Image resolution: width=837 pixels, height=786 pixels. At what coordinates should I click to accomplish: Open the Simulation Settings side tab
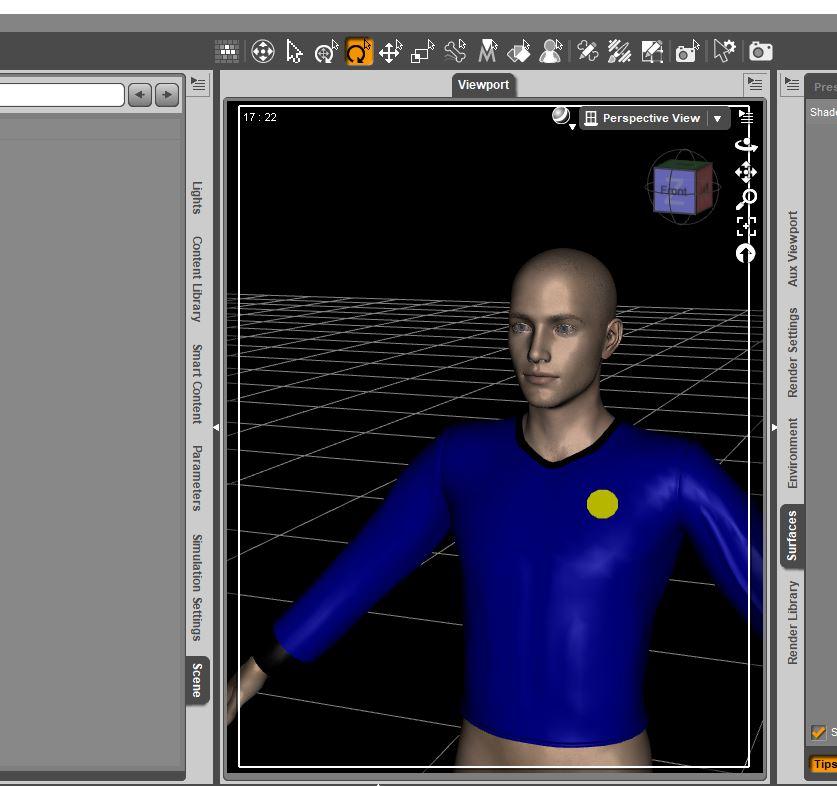pyautogui.click(x=198, y=587)
